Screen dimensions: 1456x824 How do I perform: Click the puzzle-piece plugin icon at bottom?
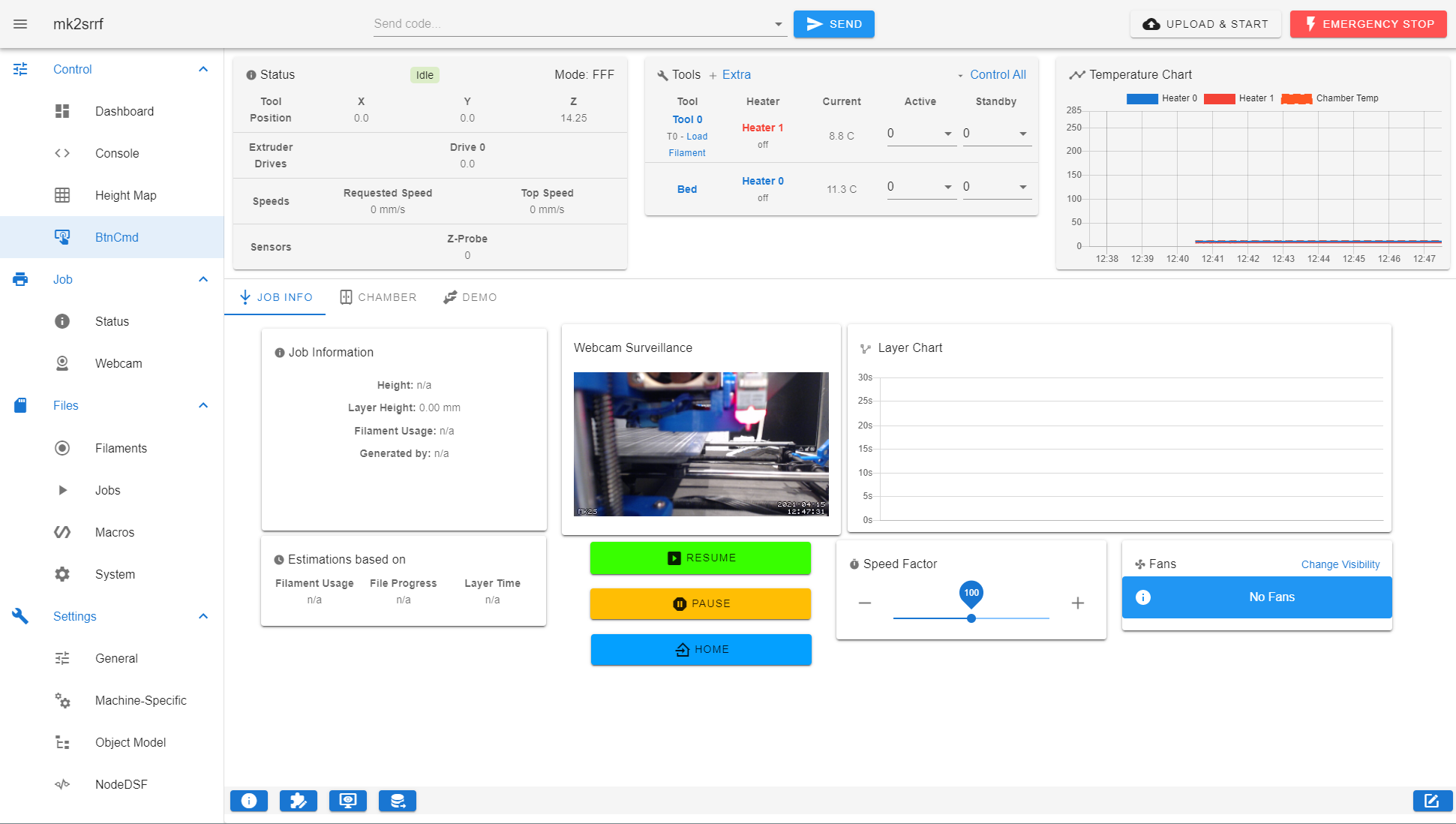tap(299, 801)
